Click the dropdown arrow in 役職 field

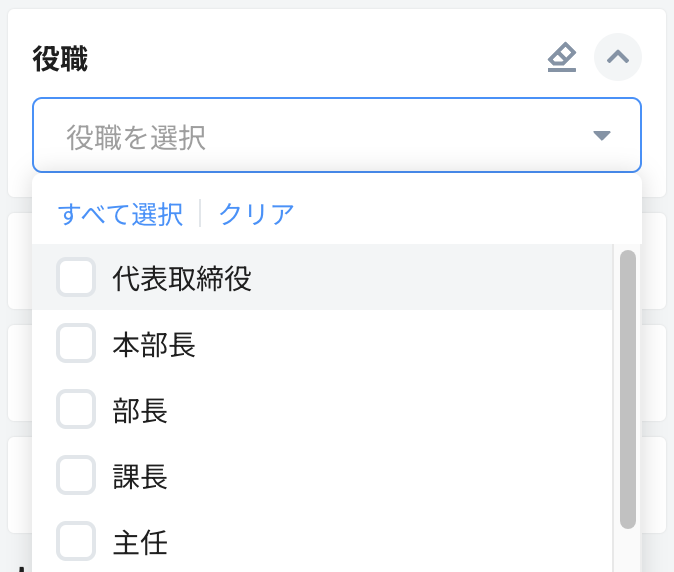pyautogui.click(x=601, y=136)
